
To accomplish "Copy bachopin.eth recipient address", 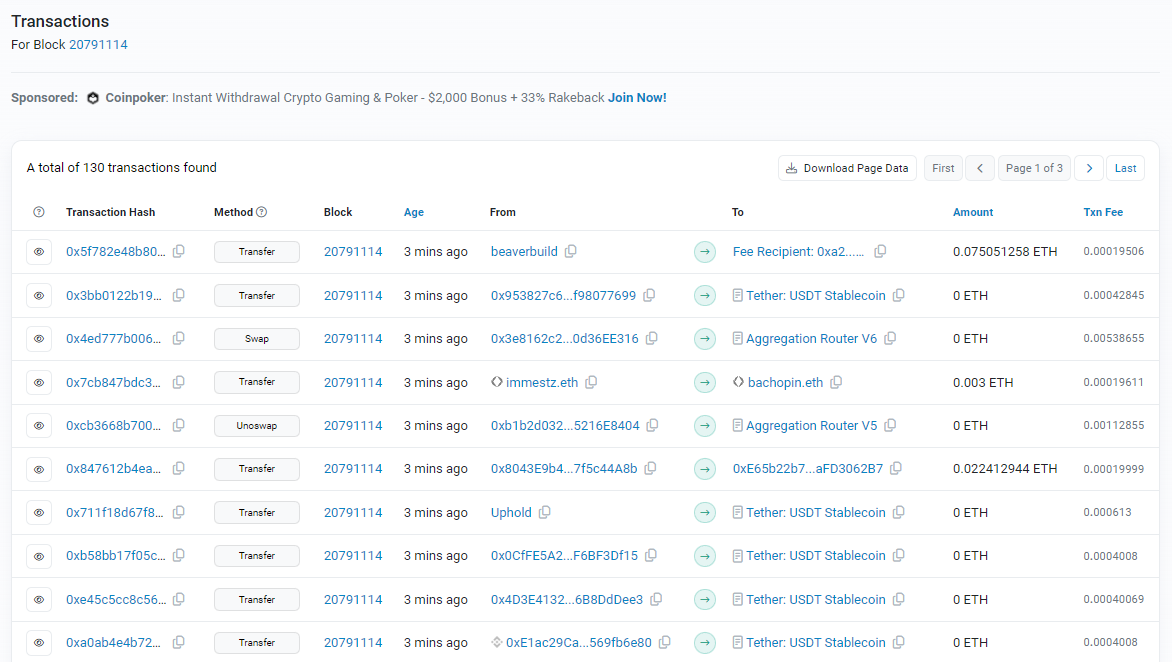I will (x=836, y=382).
